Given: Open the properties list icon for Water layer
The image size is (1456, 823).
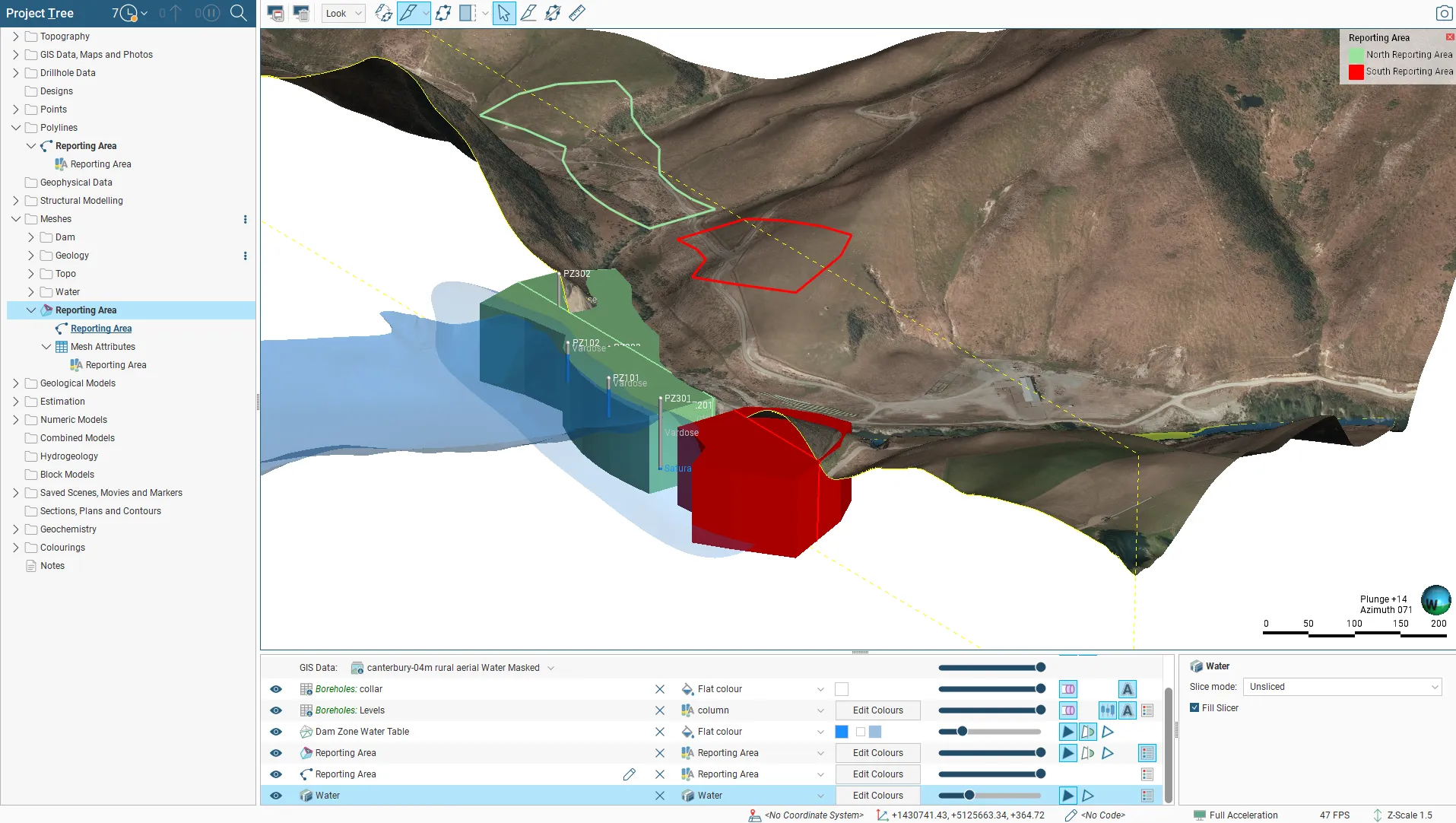Looking at the screenshot, I should click(1147, 795).
